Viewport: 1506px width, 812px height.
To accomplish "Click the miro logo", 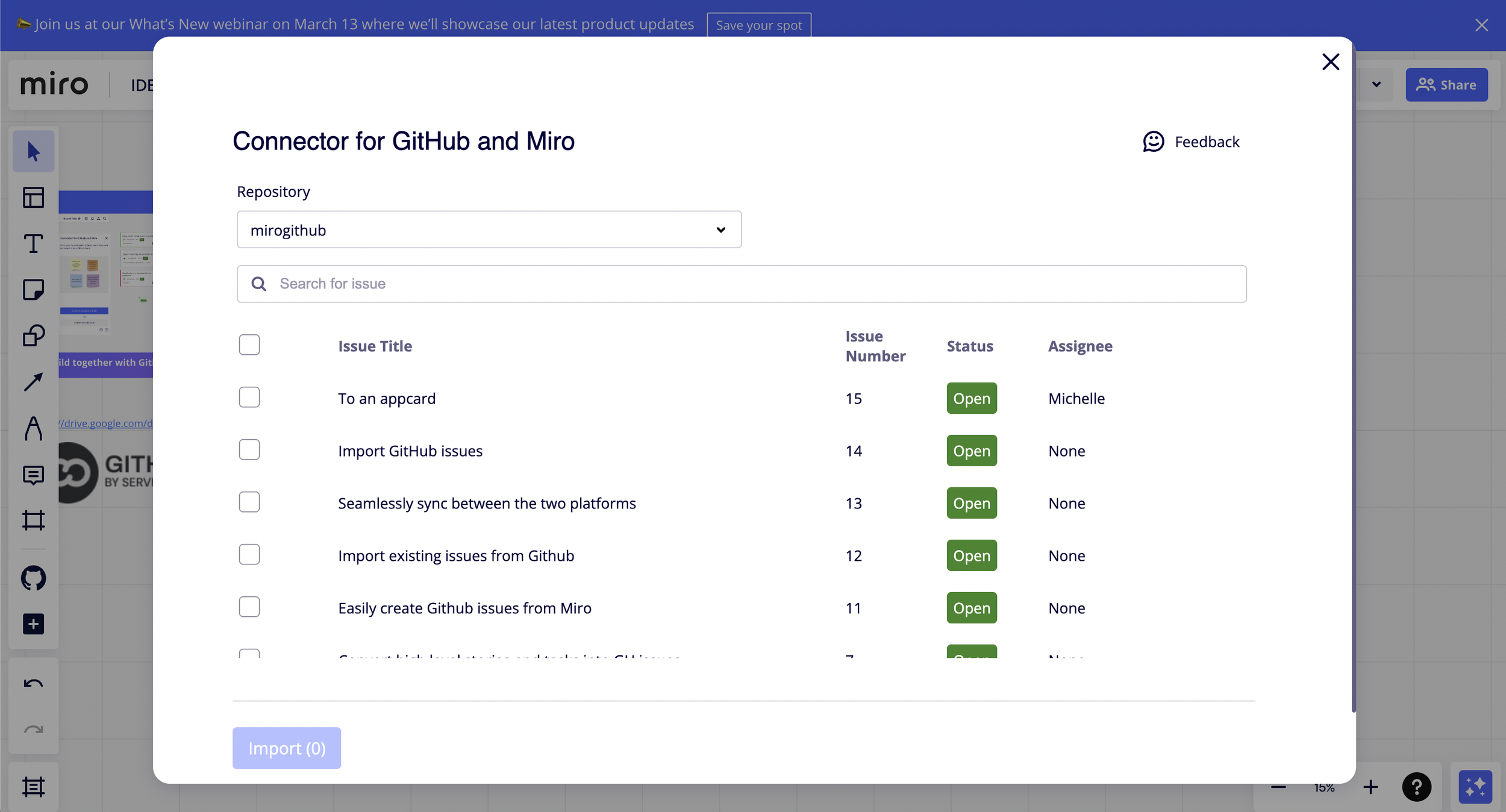I will (x=54, y=84).
